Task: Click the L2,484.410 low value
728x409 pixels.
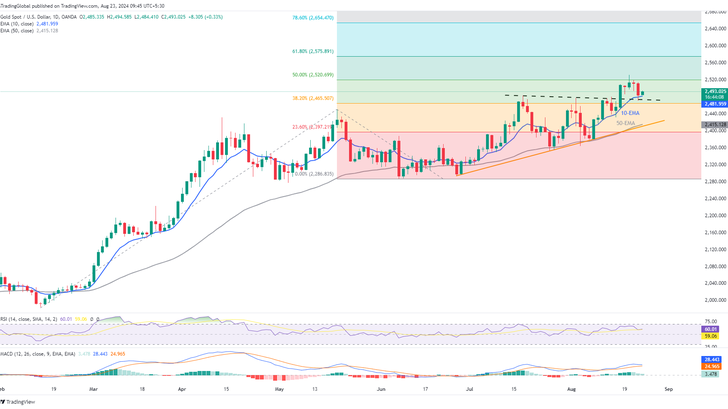Action: pyautogui.click(x=146, y=17)
